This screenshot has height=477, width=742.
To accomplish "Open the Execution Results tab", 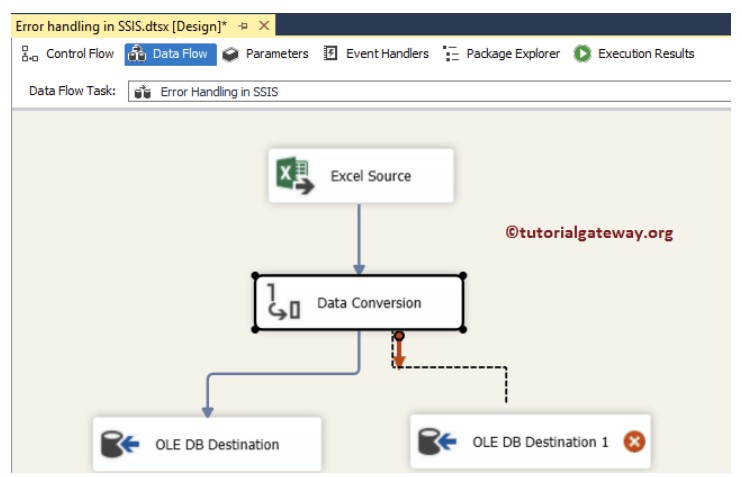I will pos(634,54).
